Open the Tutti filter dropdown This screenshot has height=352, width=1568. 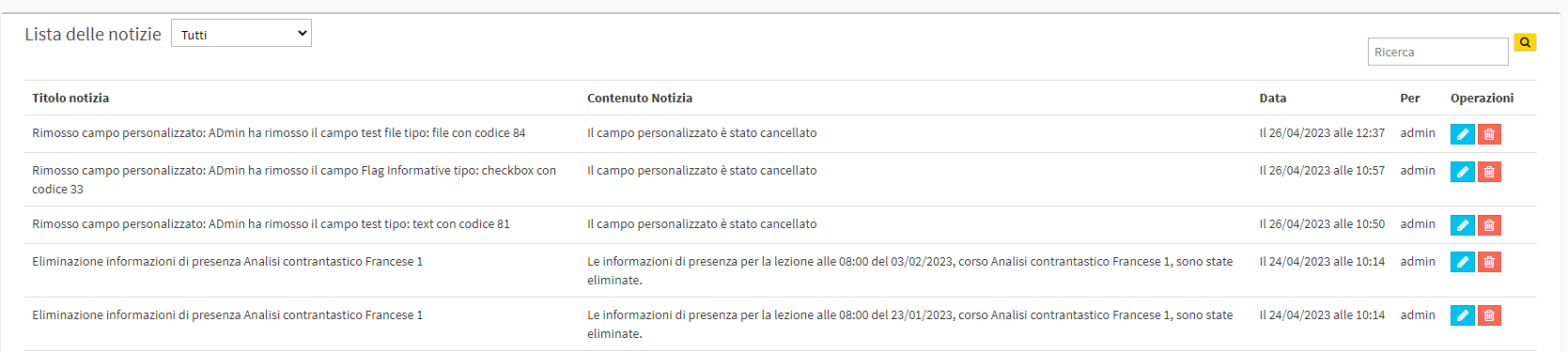[x=241, y=34]
